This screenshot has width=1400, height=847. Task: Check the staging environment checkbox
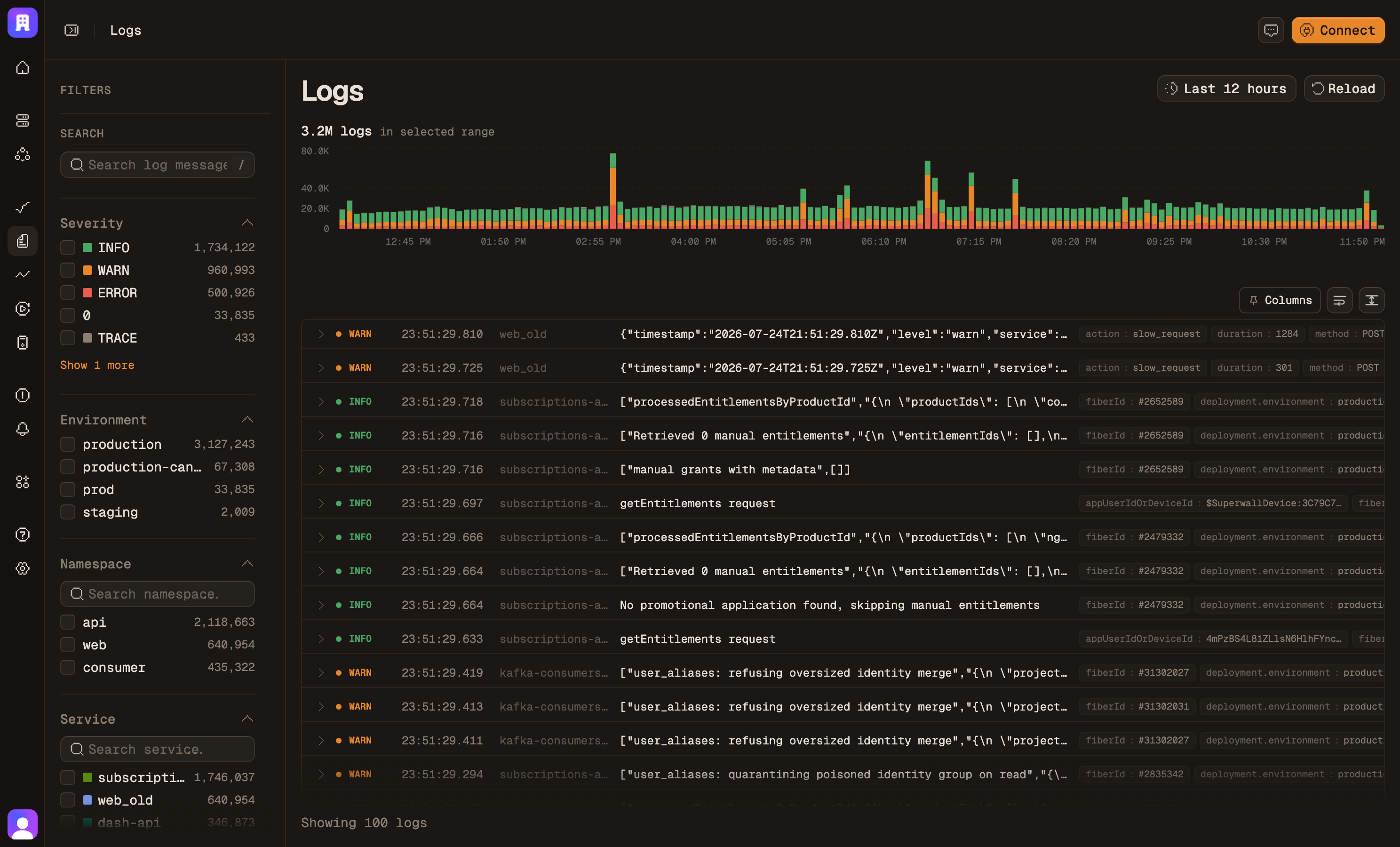68,511
